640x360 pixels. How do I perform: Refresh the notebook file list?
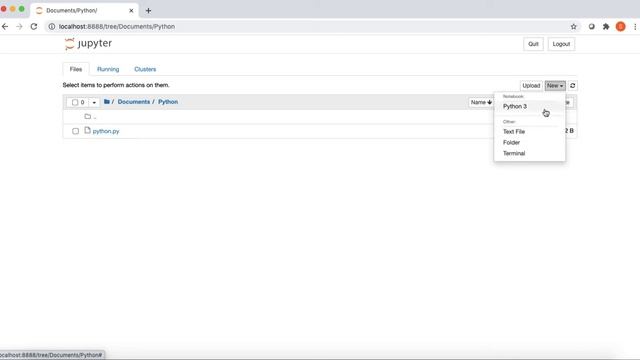573,86
